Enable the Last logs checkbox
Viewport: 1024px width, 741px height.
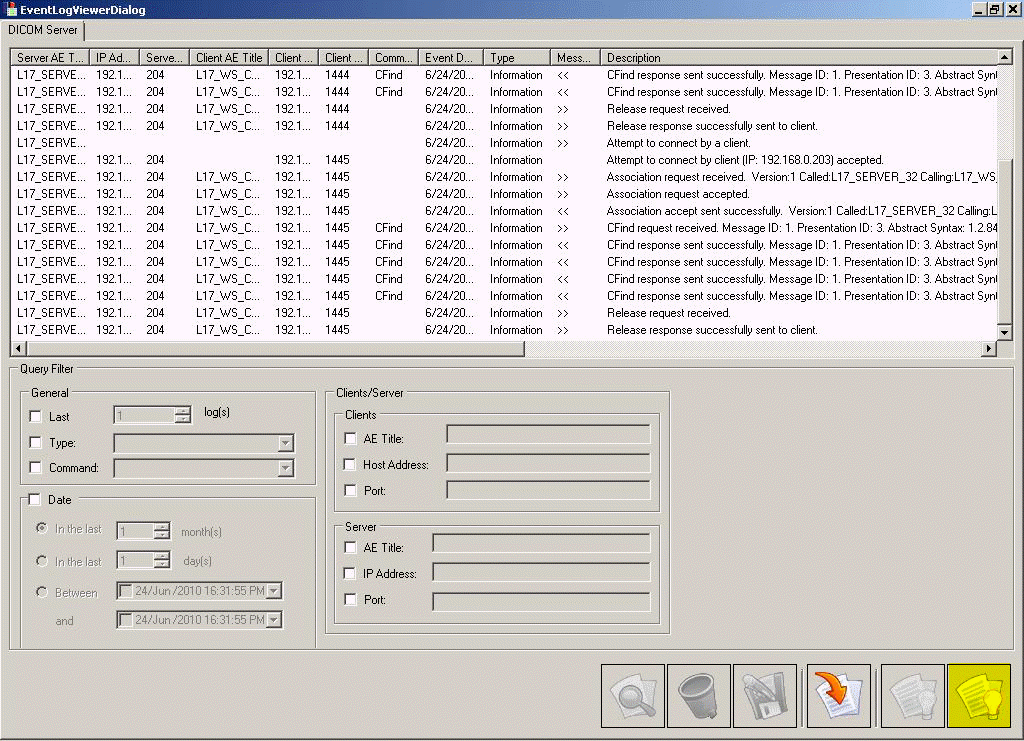click(36, 416)
